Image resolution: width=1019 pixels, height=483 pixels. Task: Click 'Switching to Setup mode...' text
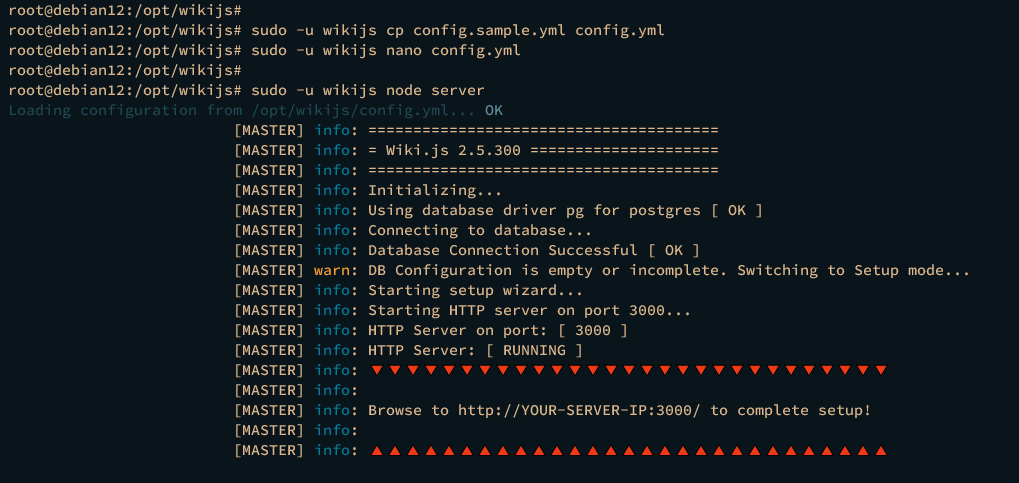point(853,270)
